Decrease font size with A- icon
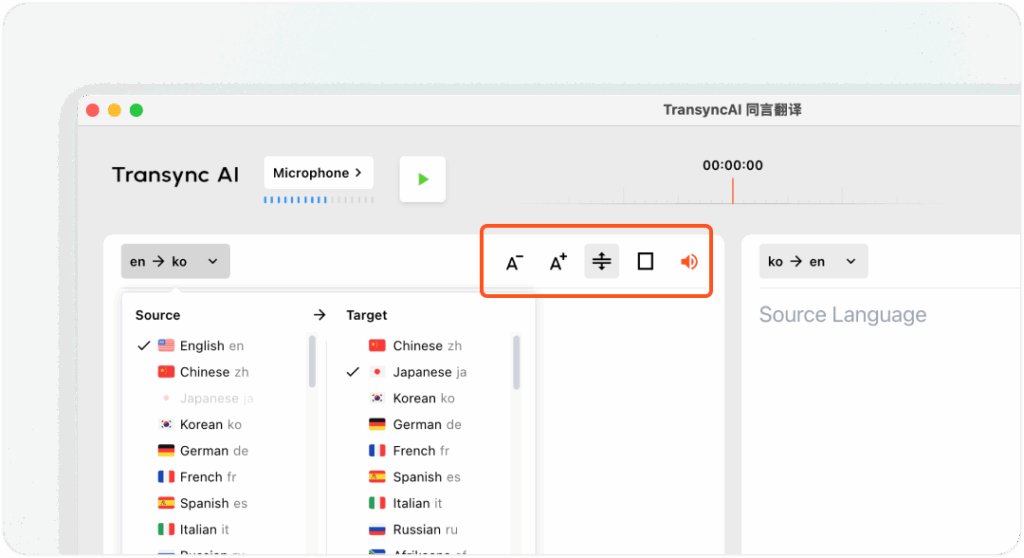Viewport: 1024px width, 558px height. [x=514, y=262]
